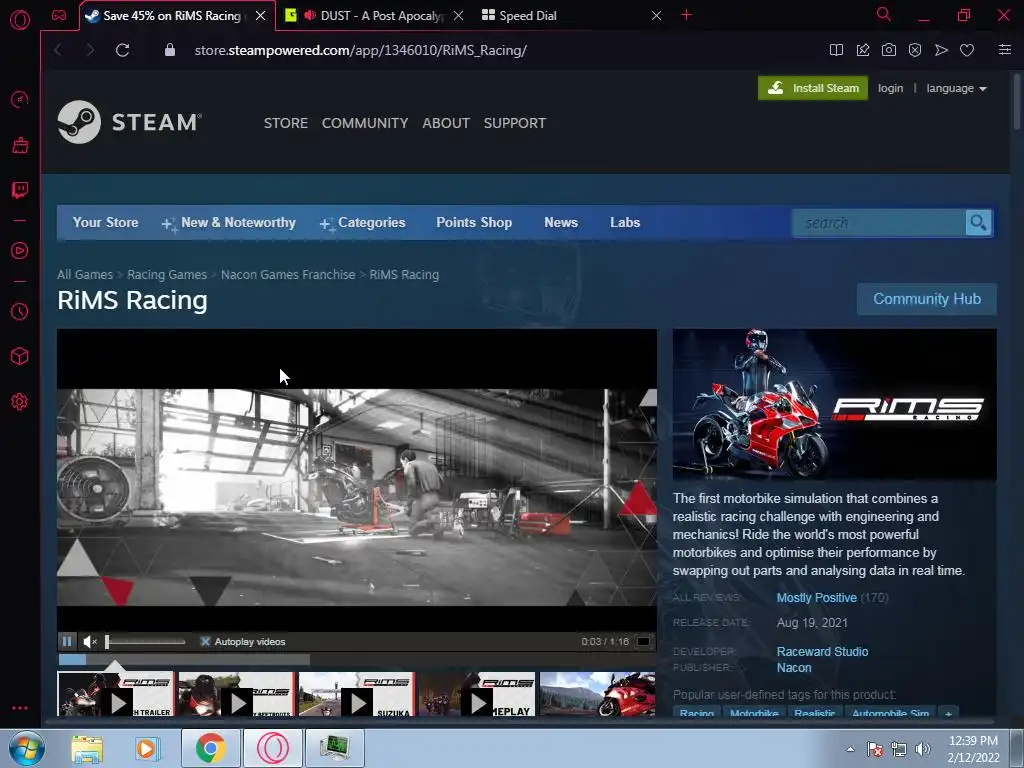Toggle Autoplay videos checkbox

pos(205,641)
